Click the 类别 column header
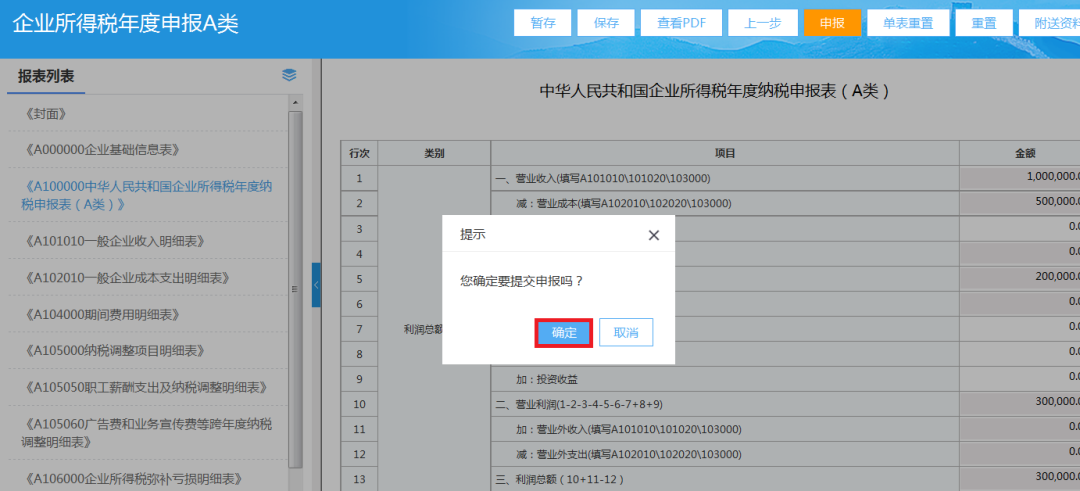 (x=434, y=154)
